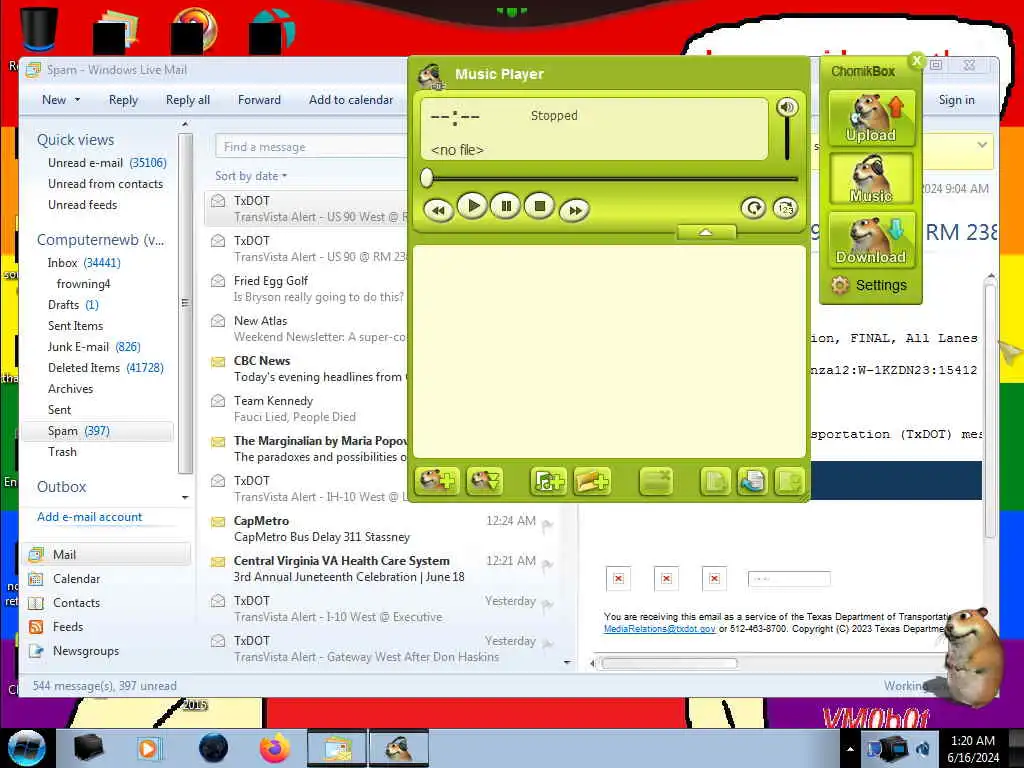Skip forward with the fast-forward button
The height and width of the screenshot is (768, 1024).
pyautogui.click(x=574, y=210)
